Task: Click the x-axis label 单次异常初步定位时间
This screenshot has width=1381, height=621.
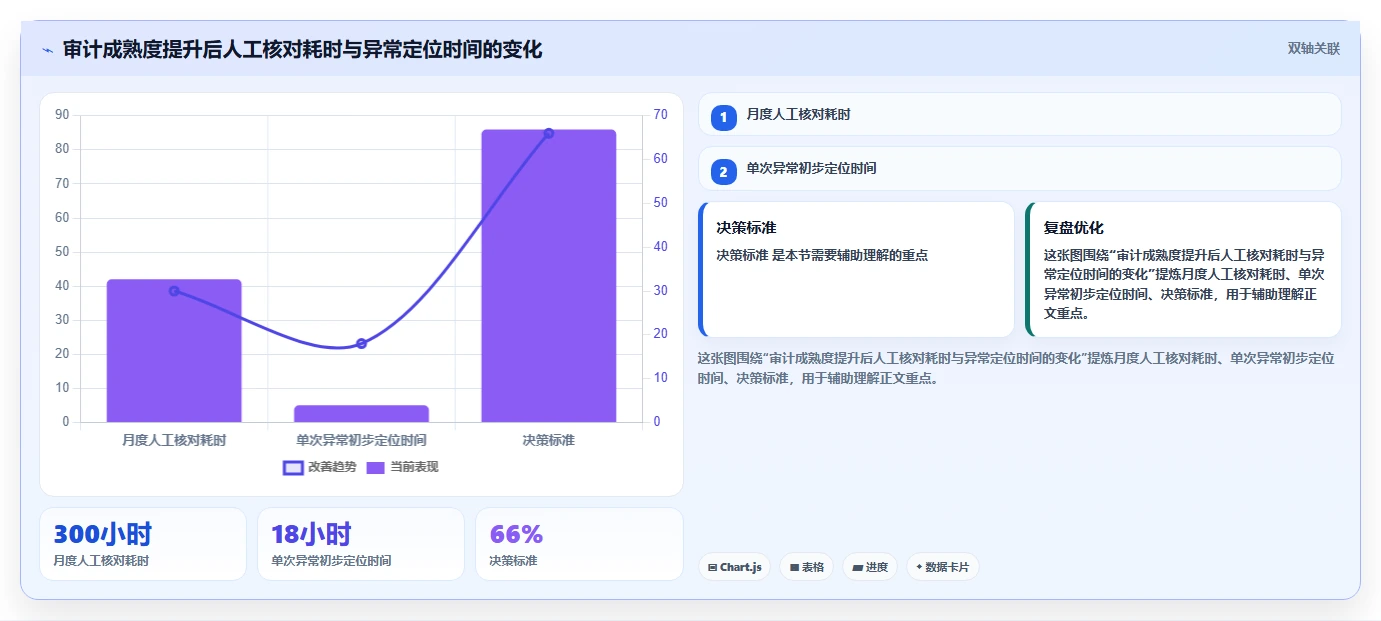Action: pyautogui.click(x=361, y=440)
